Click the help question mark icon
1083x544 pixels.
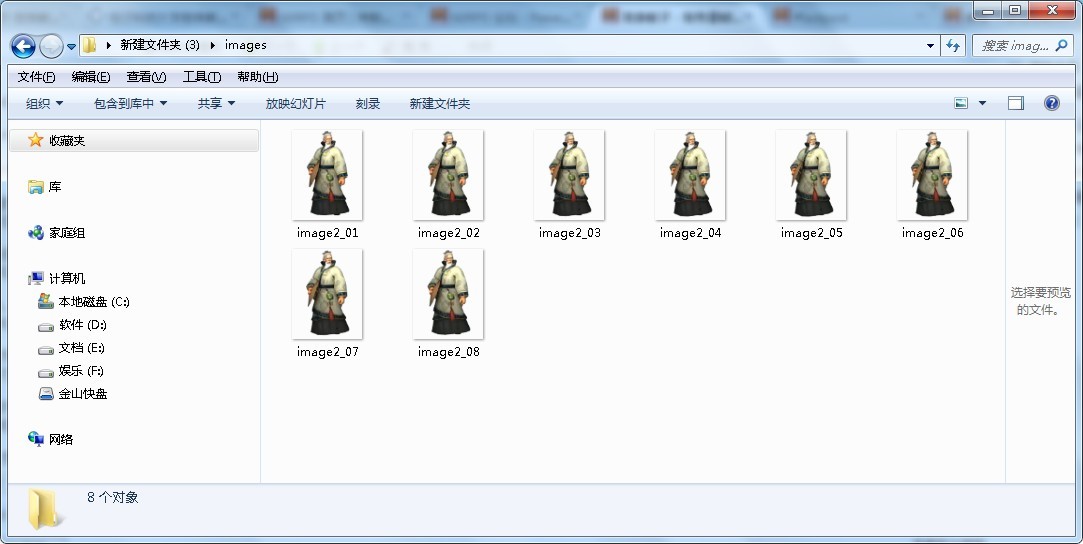point(1051,104)
